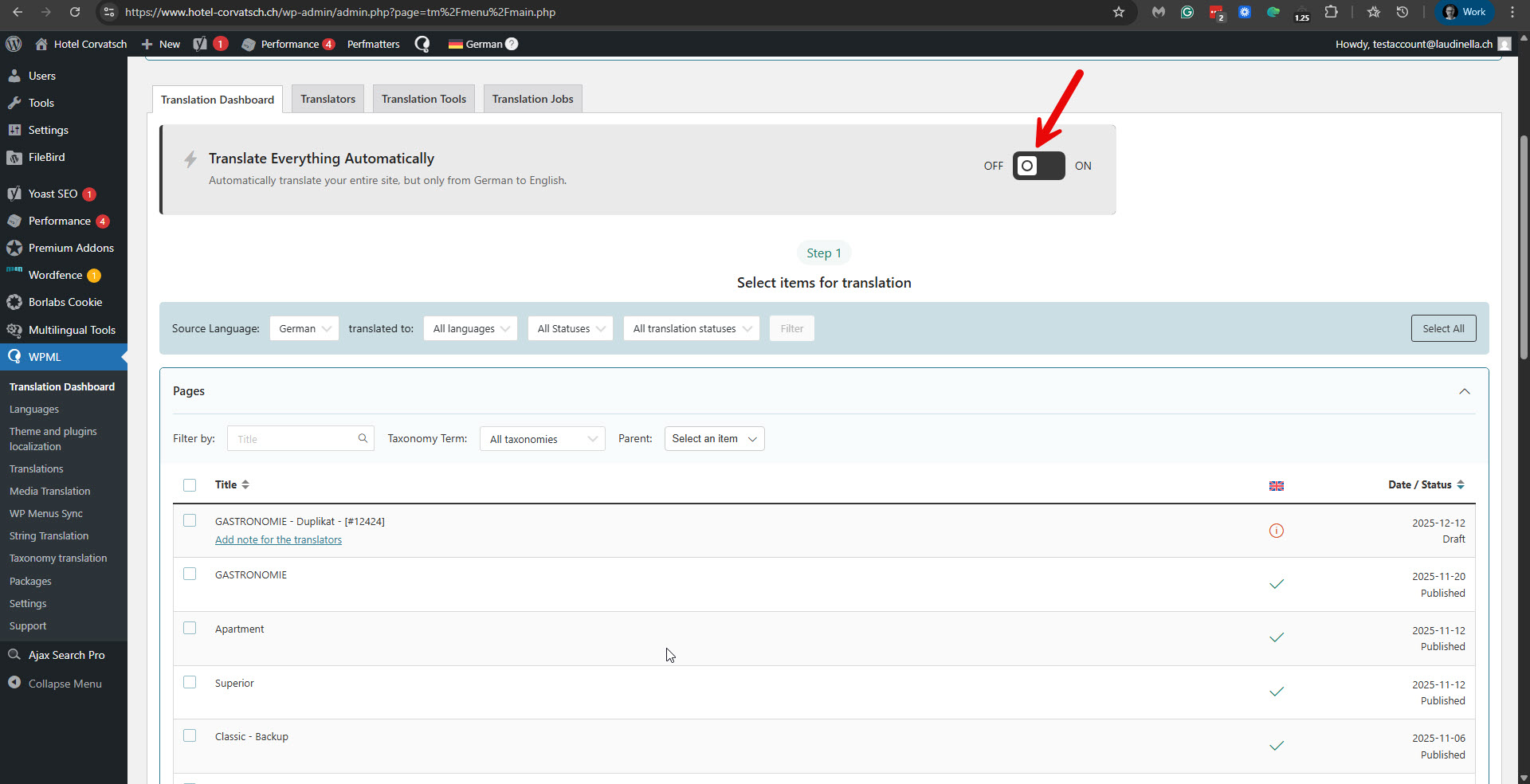Toggle Translate Everything Automatically switch
Viewport: 1530px width, 784px height.
(x=1038, y=166)
